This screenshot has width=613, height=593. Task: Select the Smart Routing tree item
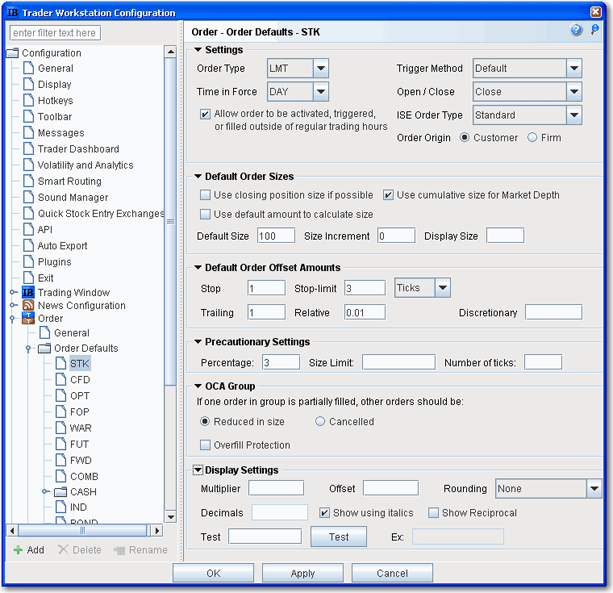pyautogui.click(x=70, y=181)
